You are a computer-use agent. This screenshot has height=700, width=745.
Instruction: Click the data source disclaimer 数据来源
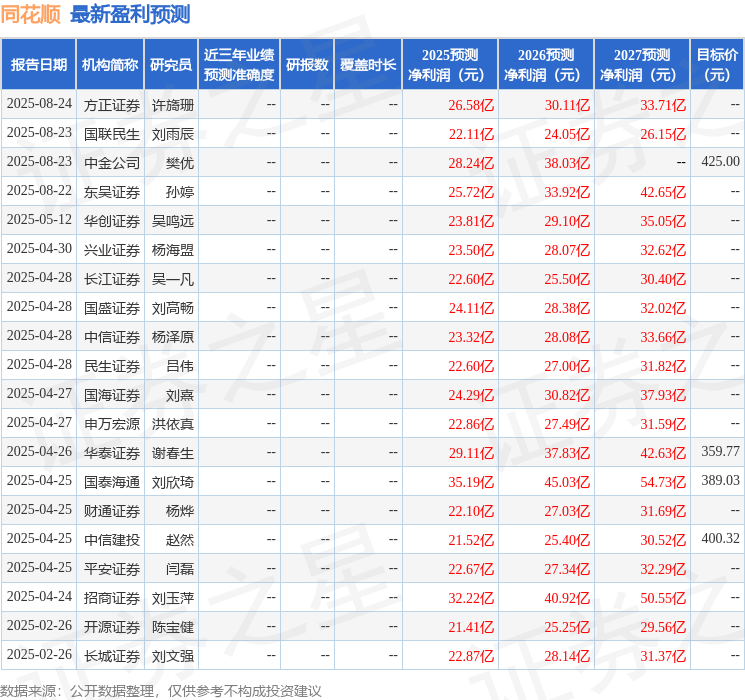click(x=161, y=690)
